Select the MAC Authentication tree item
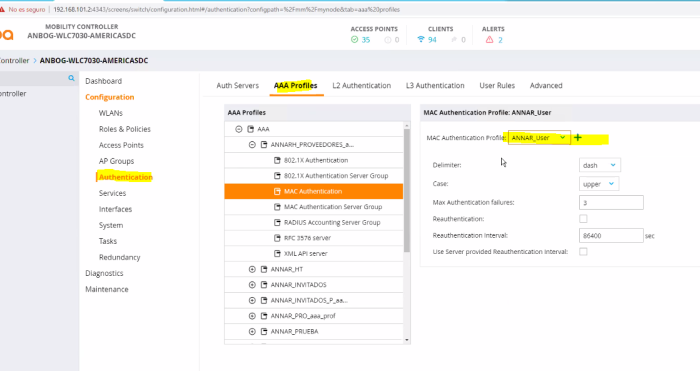Viewport: 700px width, 371px height. (313, 191)
